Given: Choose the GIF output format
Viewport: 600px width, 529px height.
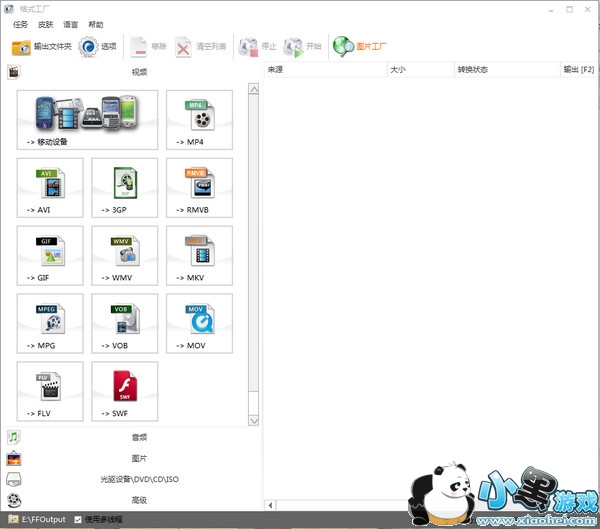Looking at the screenshot, I should (50, 256).
